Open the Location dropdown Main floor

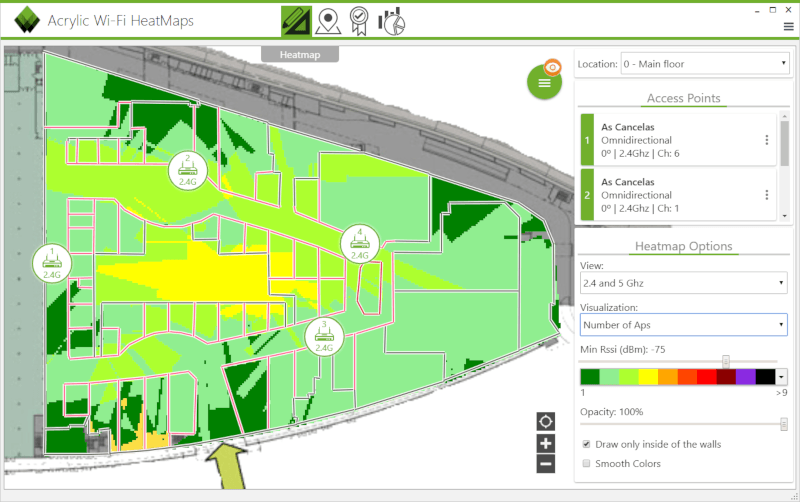pos(705,64)
